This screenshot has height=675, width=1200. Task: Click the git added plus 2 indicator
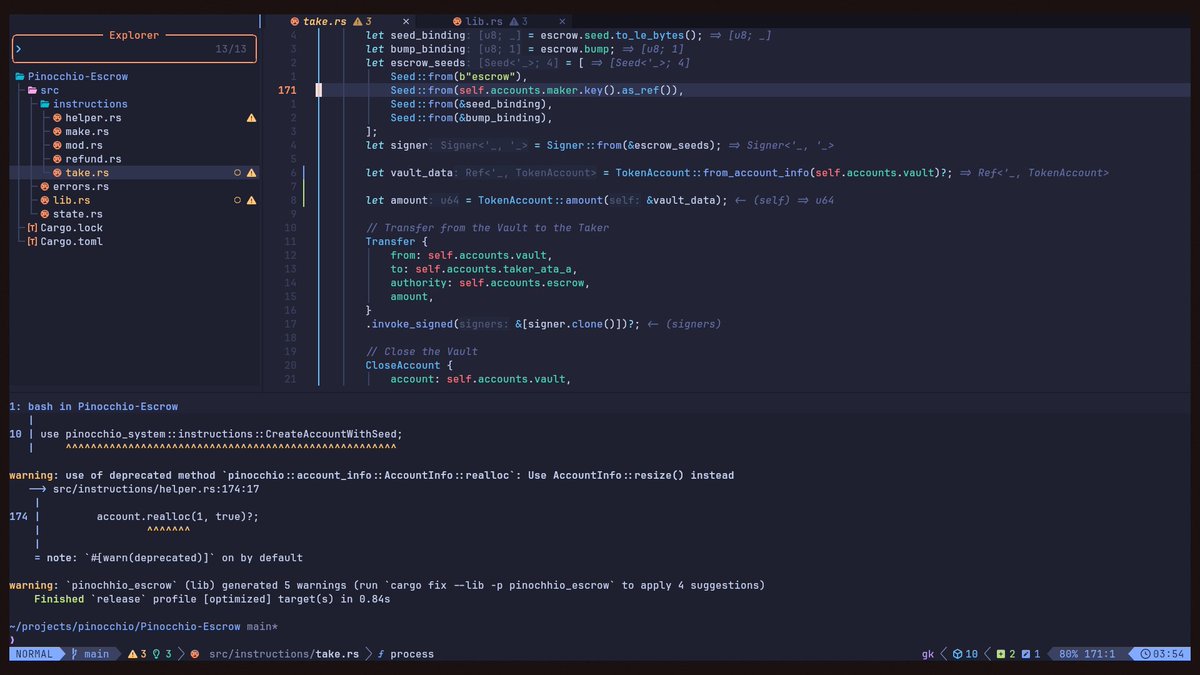click(x=1006, y=654)
